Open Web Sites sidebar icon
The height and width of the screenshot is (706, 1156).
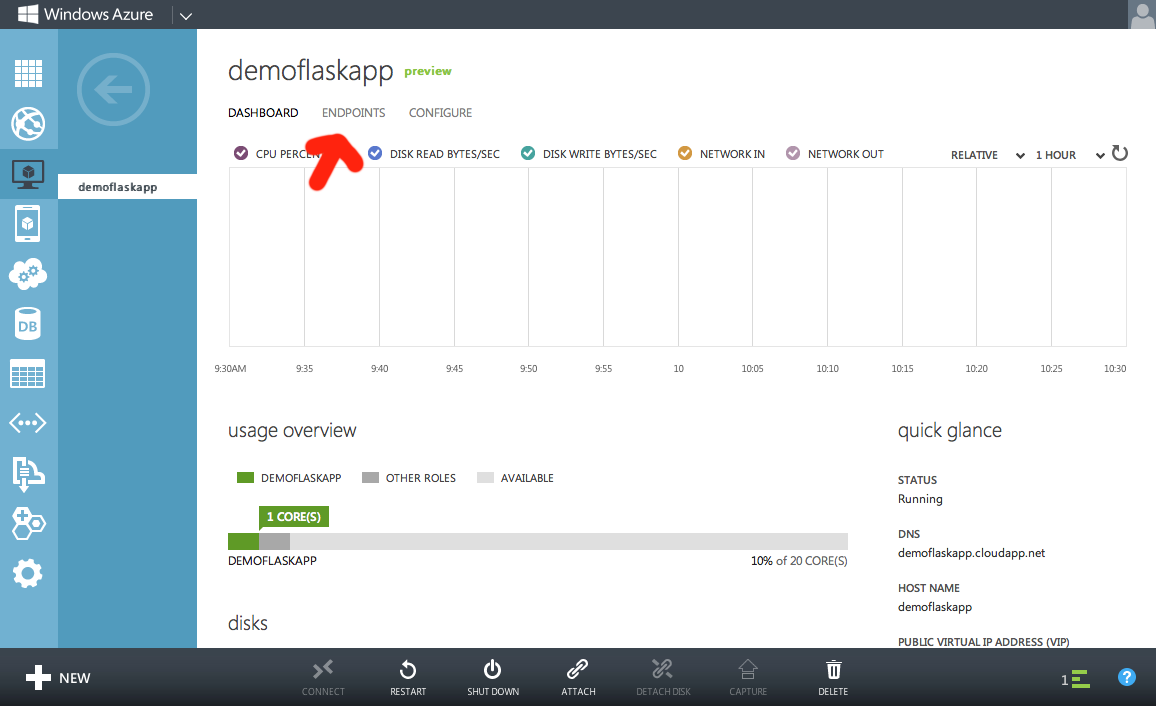28,124
